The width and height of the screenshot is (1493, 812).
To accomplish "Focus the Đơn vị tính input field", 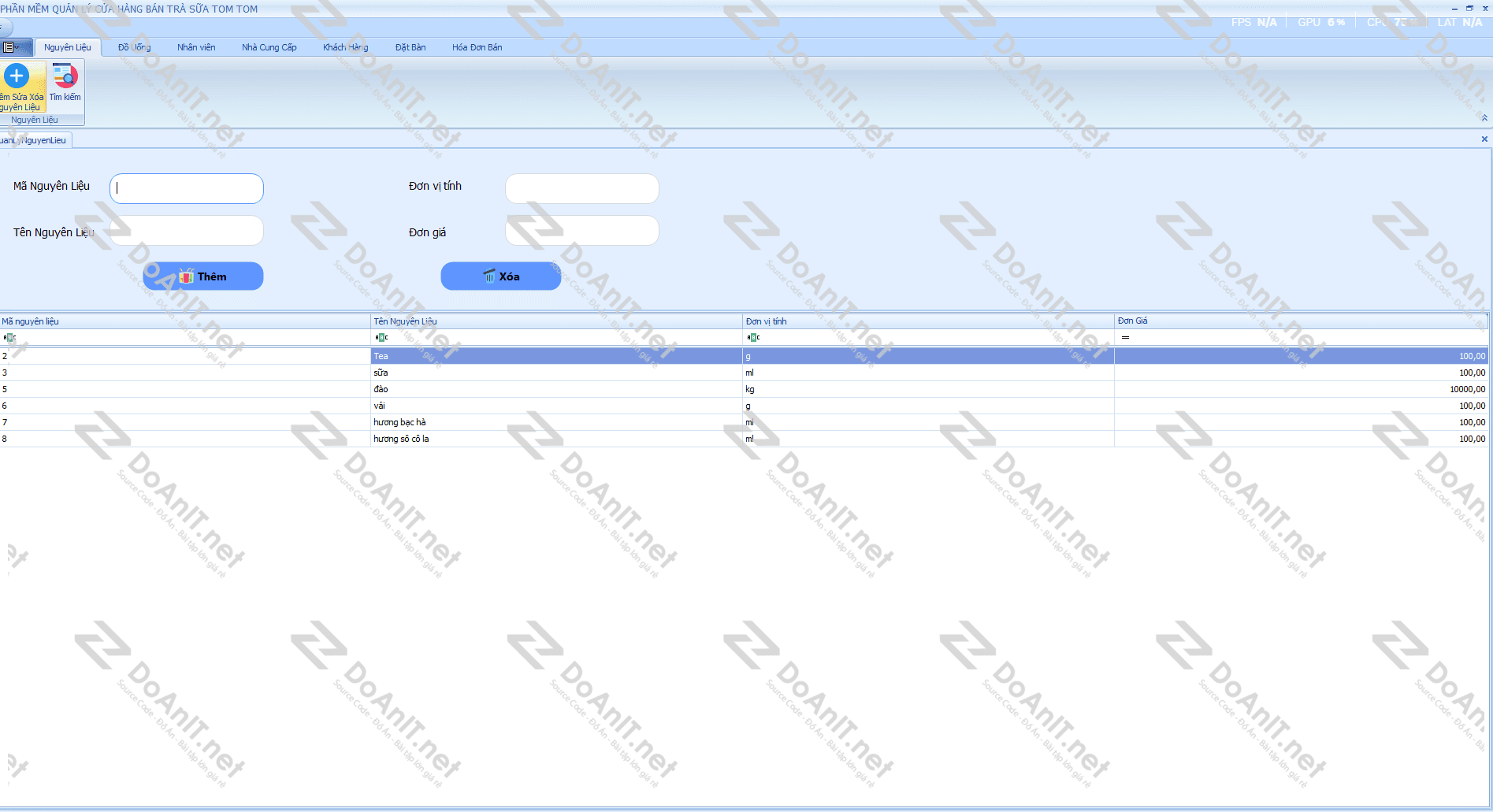I will pos(582,189).
